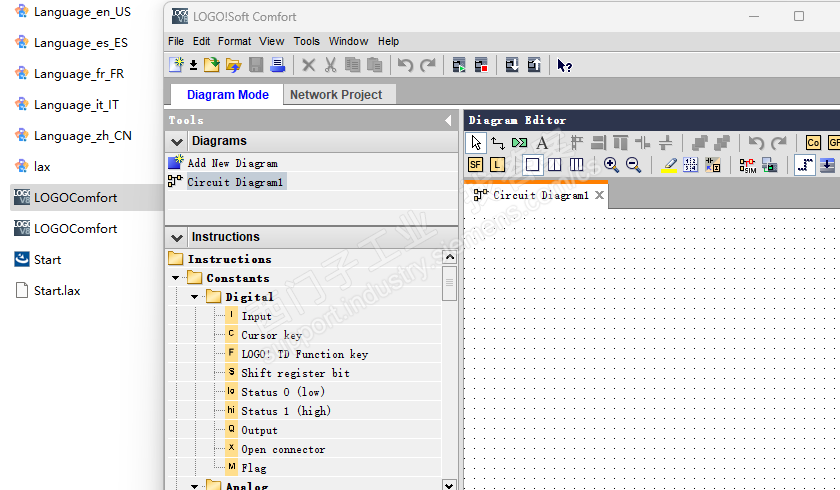Click the Open file folder icon
This screenshot has width=840, height=490.
pyautogui.click(x=212, y=65)
